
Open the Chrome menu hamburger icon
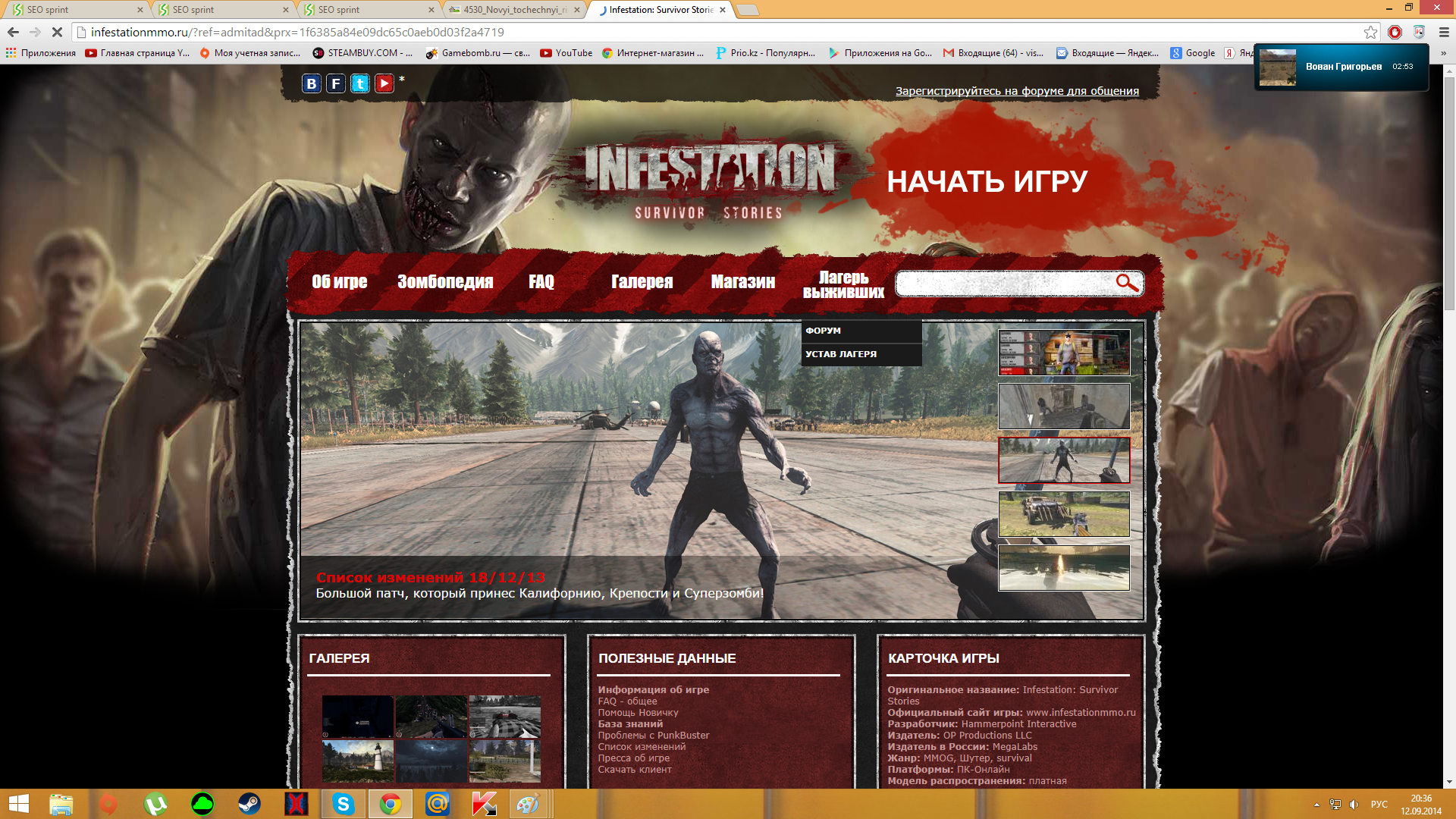(1444, 32)
